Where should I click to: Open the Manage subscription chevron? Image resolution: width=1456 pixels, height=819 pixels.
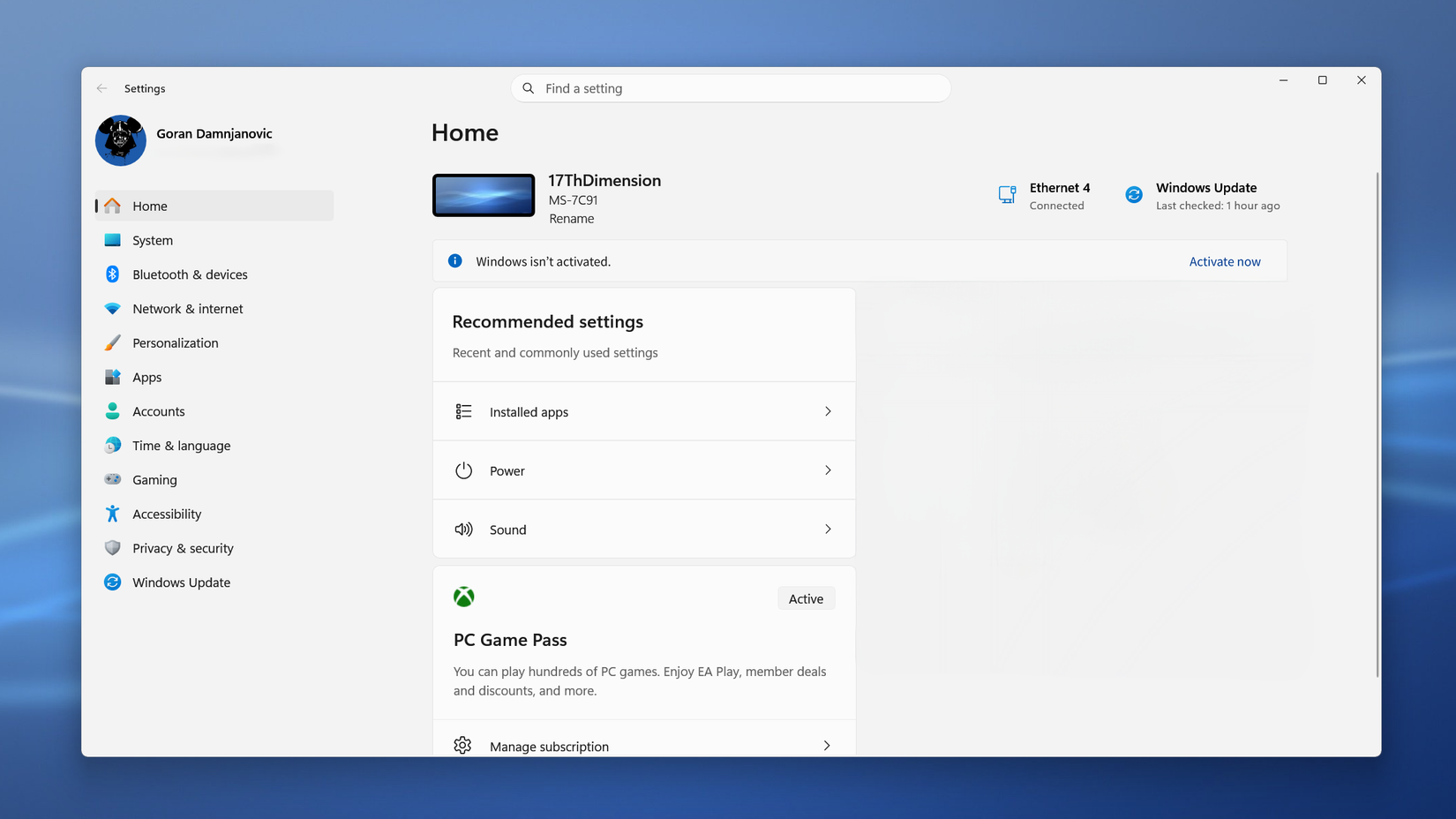[827, 746]
